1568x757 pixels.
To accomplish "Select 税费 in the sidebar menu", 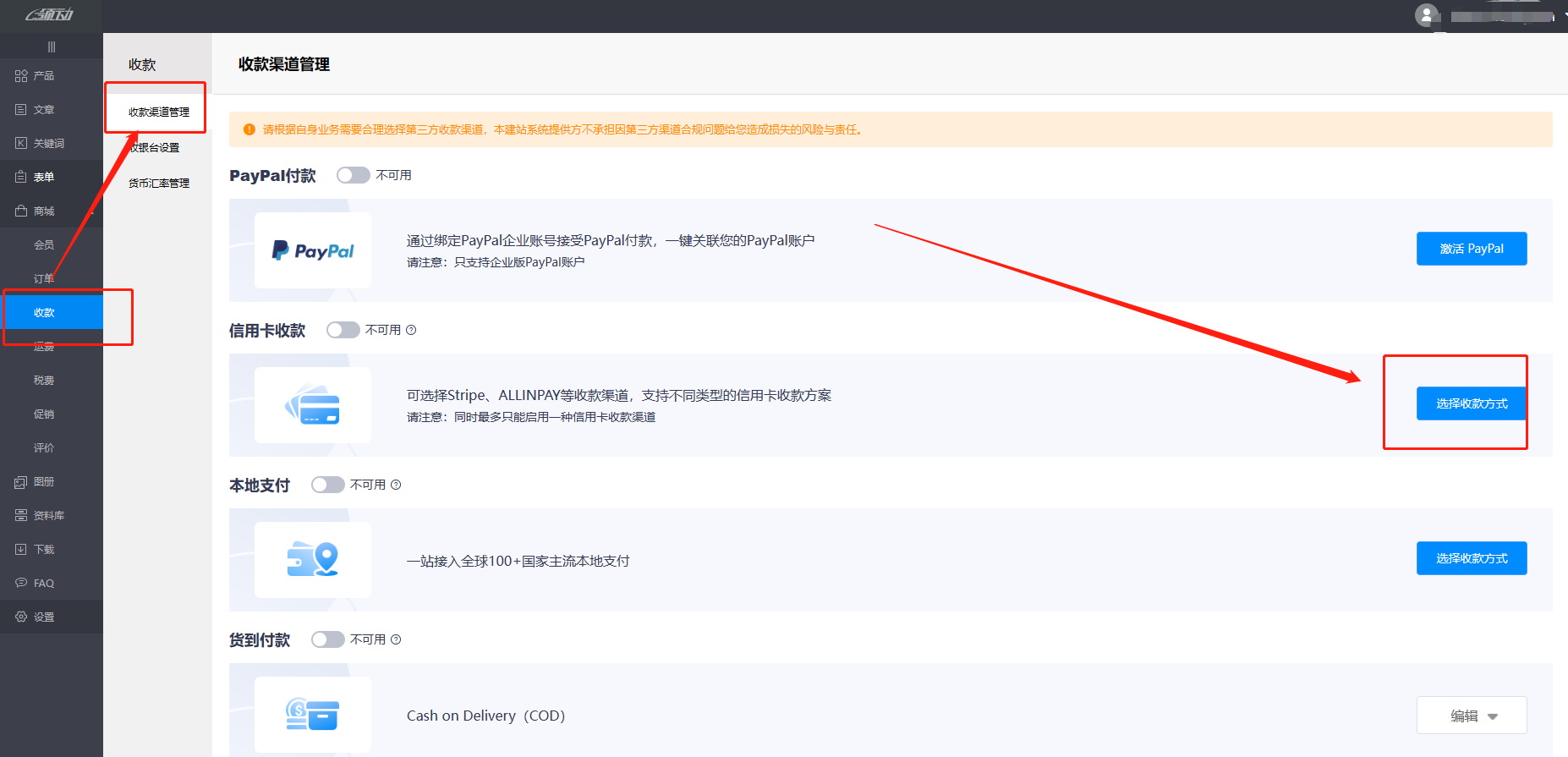I will click(x=44, y=381).
